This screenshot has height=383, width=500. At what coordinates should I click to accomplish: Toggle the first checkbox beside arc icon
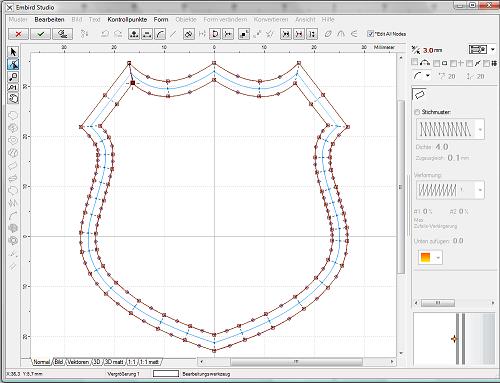(415, 62)
